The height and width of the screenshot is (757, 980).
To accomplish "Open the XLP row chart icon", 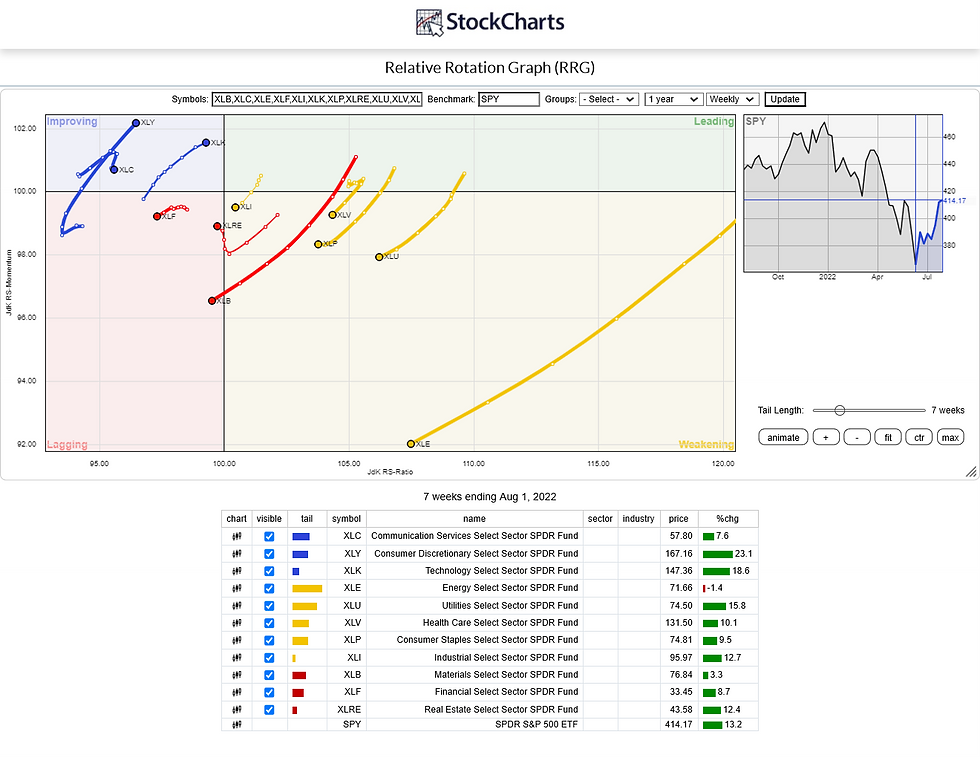I will [x=237, y=640].
